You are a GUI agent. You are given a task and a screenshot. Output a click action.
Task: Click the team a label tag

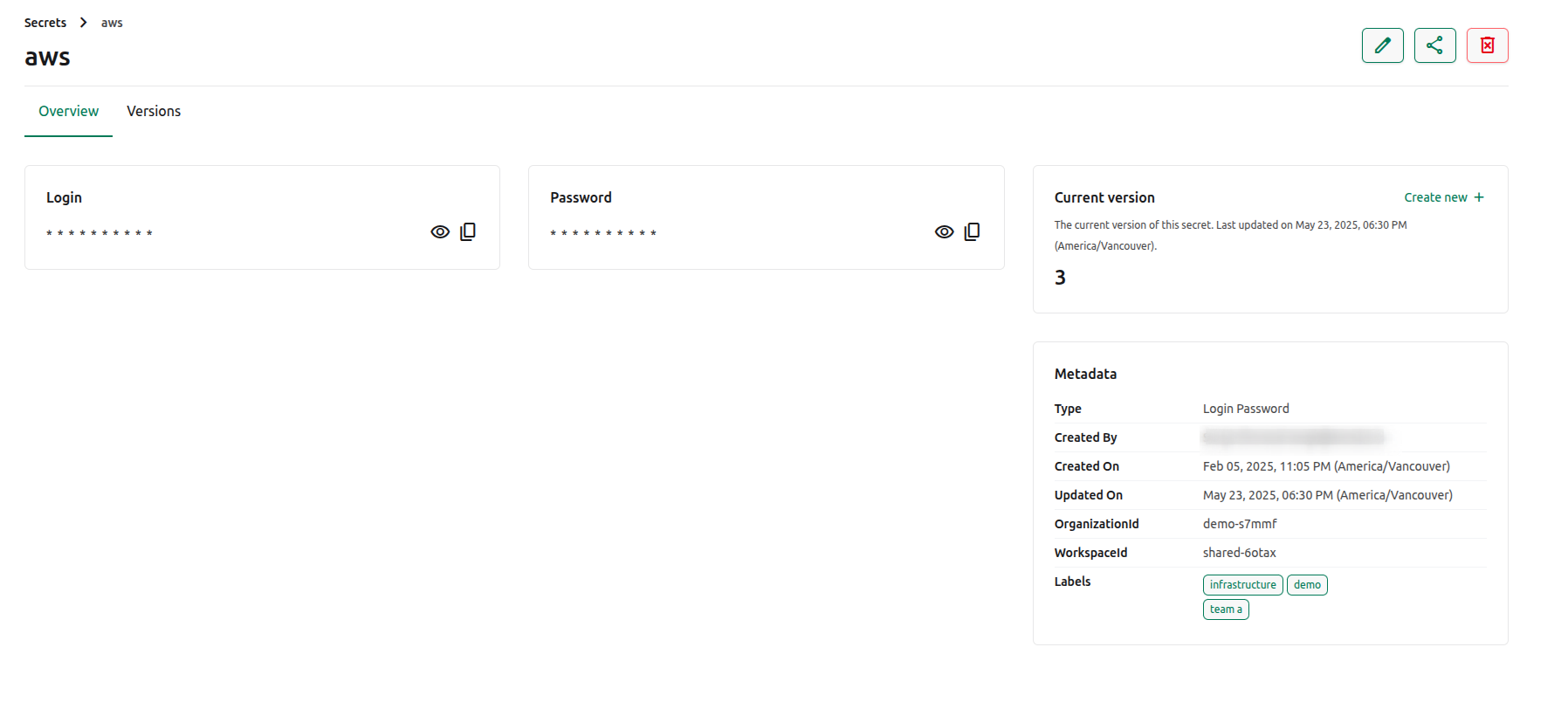(x=1226, y=609)
